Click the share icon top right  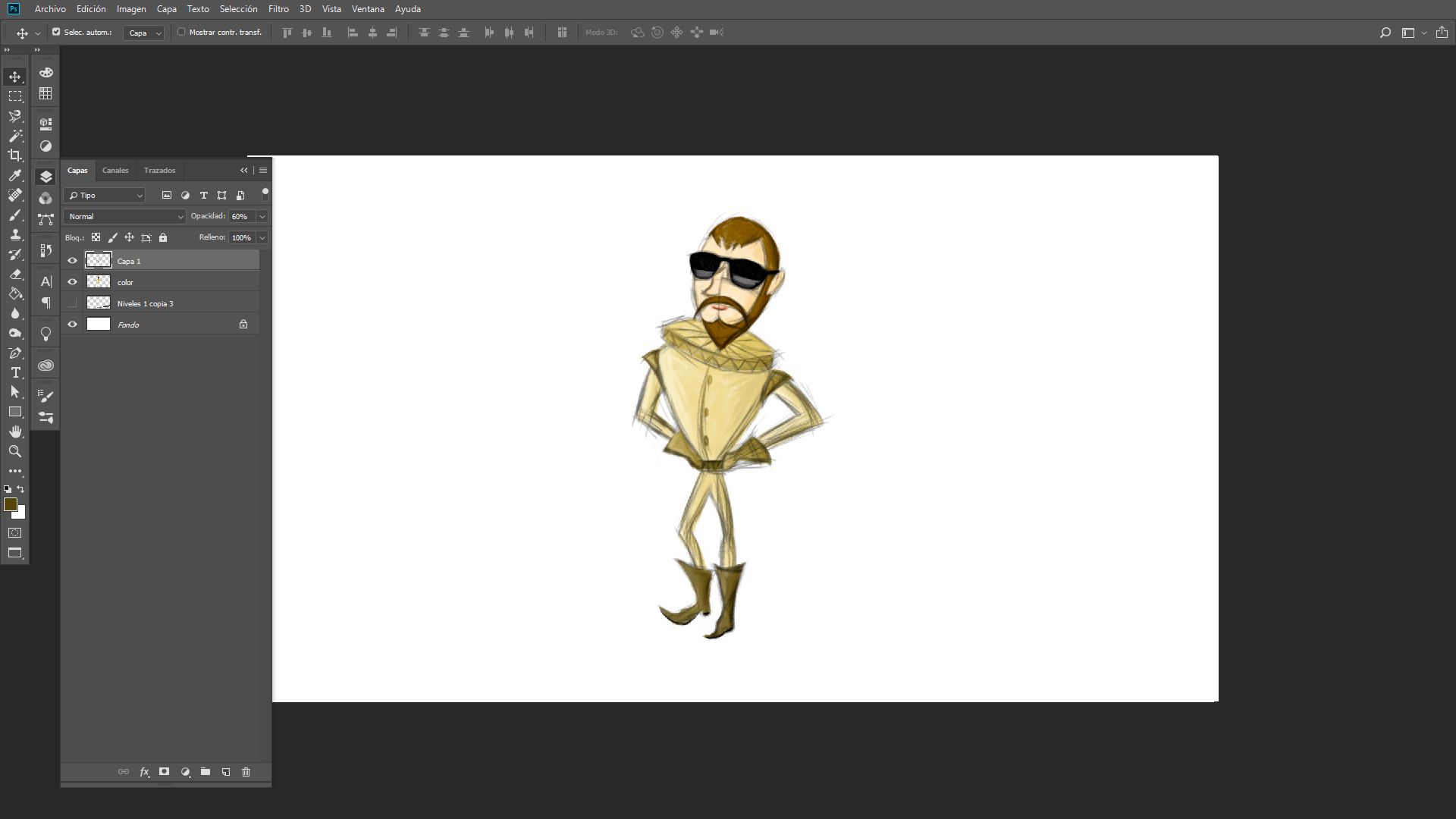tap(1442, 33)
